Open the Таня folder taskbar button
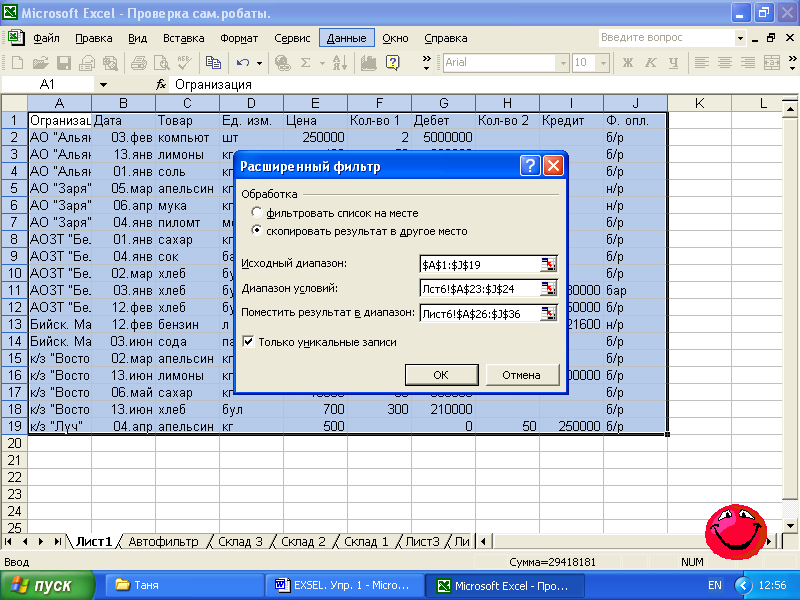 184,585
